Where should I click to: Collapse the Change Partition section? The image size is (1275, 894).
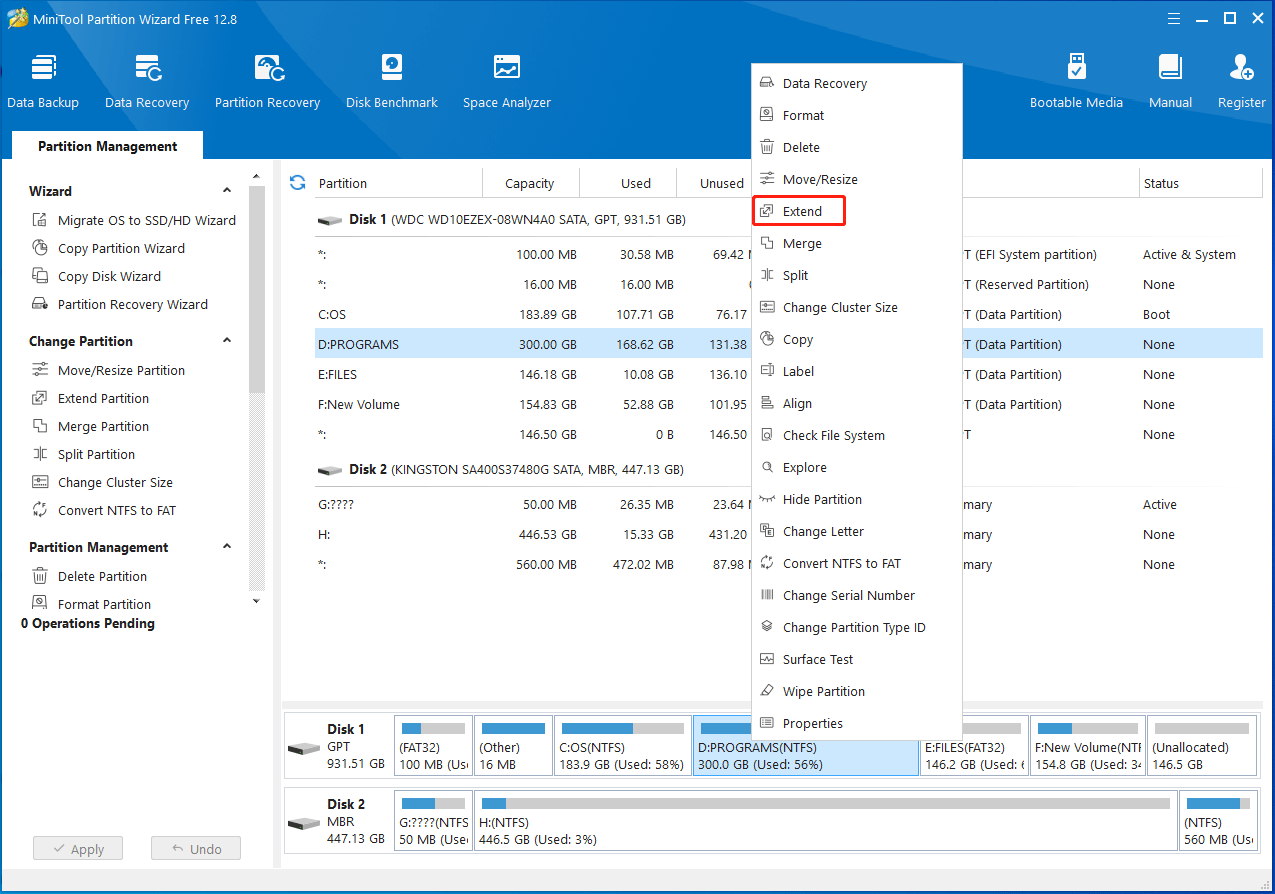pos(227,340)
